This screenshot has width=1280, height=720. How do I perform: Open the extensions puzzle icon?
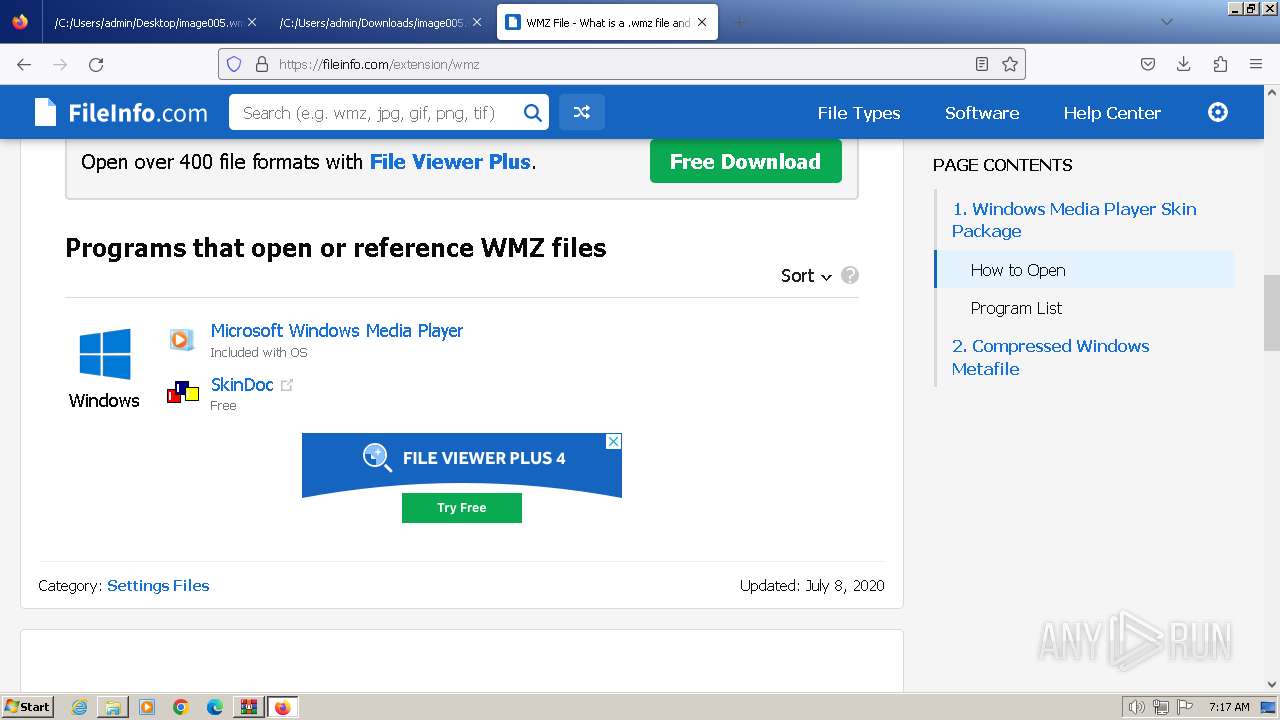pos(1220,64)
